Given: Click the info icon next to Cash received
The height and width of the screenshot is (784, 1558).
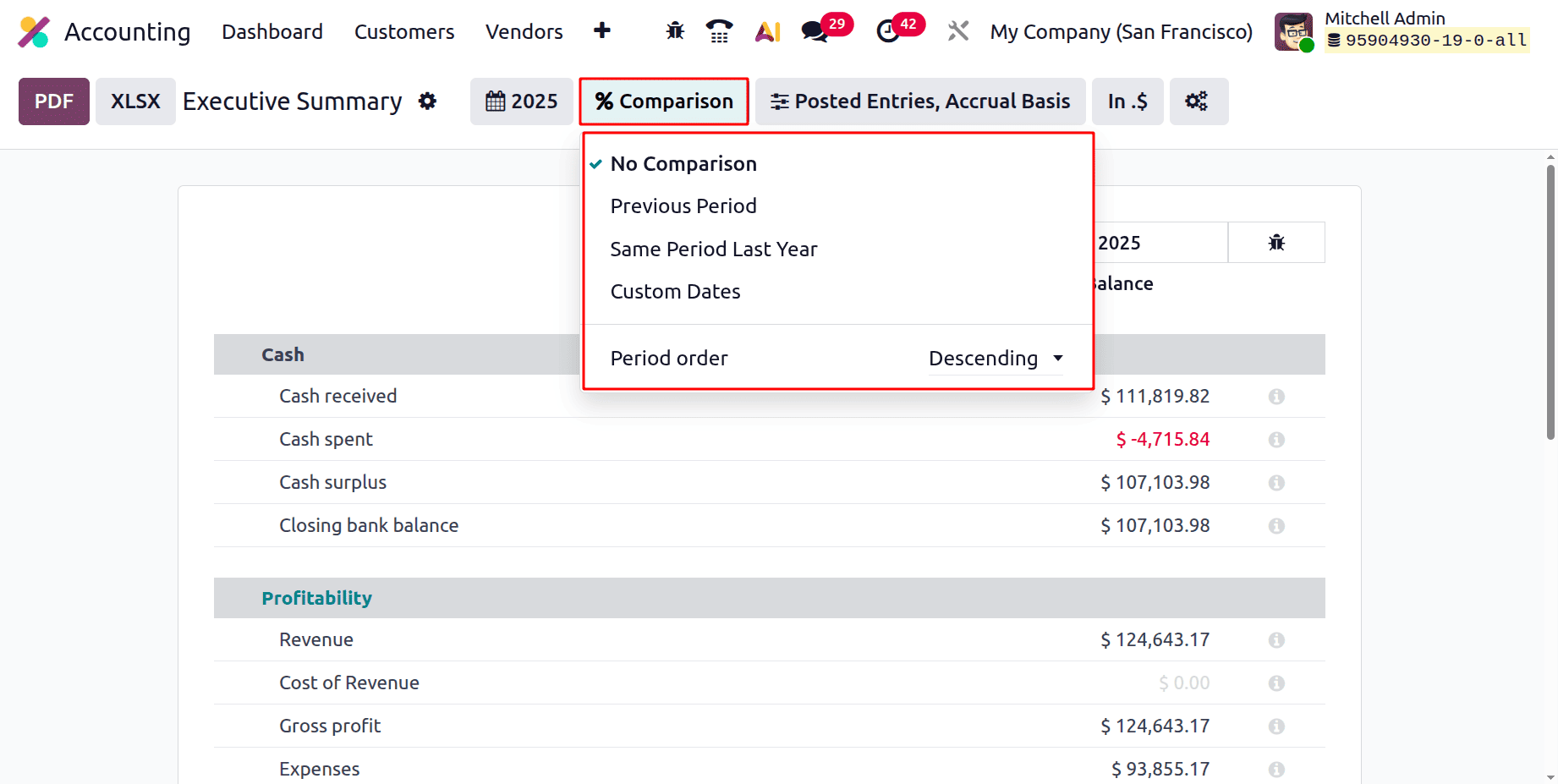Looking at the screenshot, I should [1276, 396].
